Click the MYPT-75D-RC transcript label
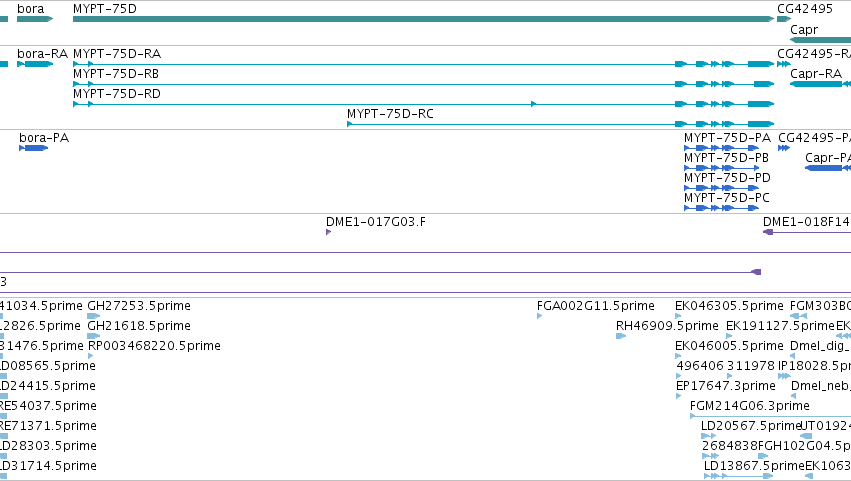Viewport: 851px width, 481px height. pyautogui.click(x=390, y=114)
